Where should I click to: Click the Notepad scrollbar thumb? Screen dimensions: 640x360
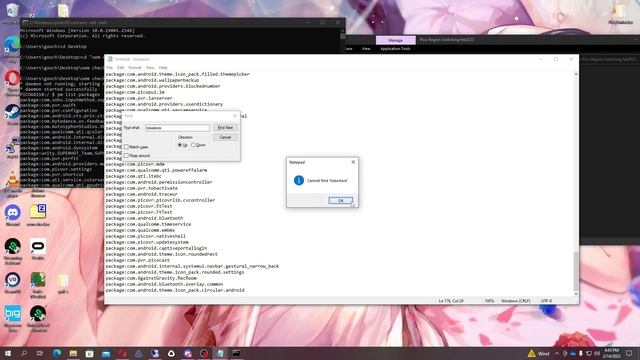click(x=576, y=270)
